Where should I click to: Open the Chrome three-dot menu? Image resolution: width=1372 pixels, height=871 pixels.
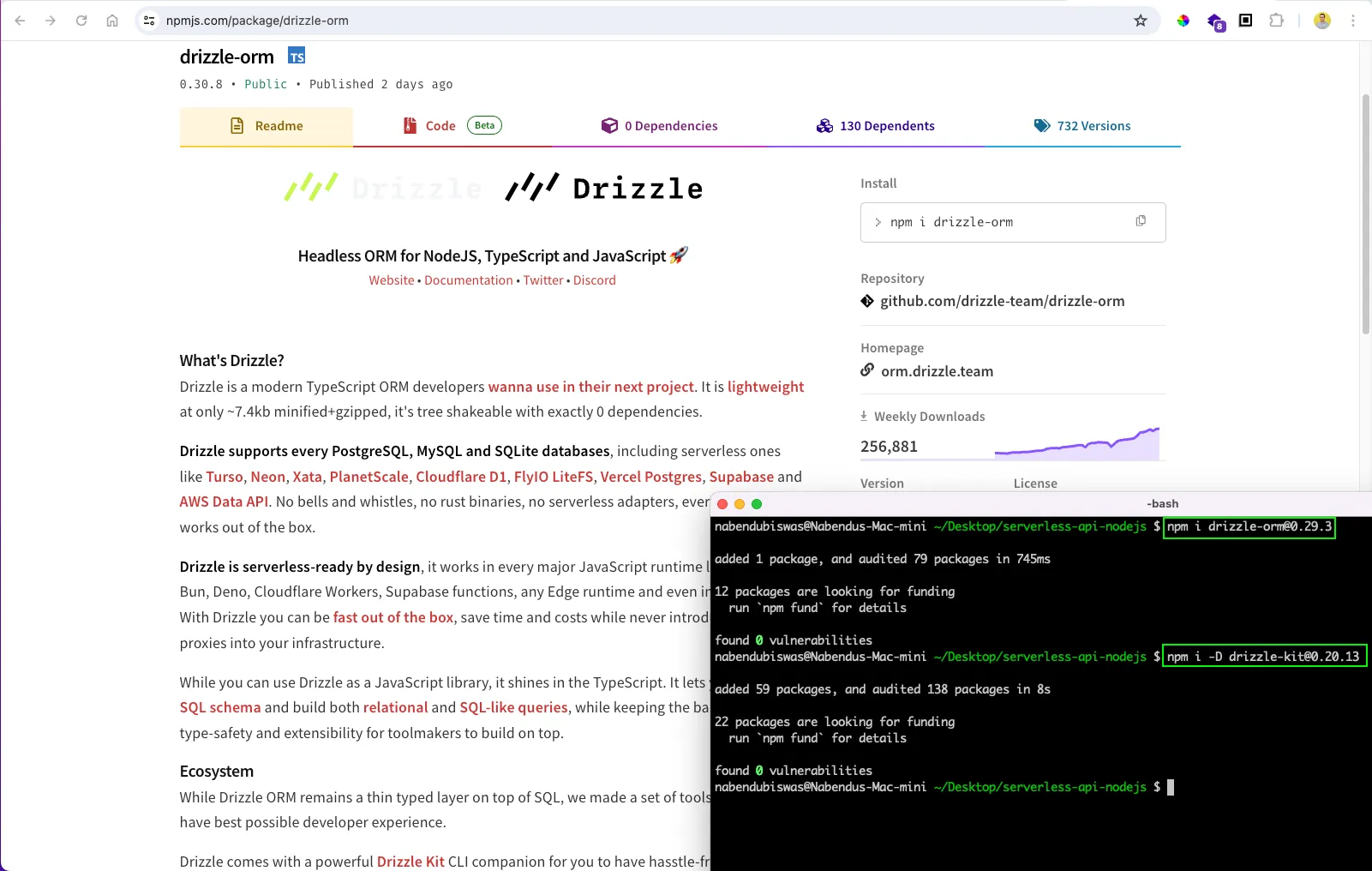point(1353,21)
